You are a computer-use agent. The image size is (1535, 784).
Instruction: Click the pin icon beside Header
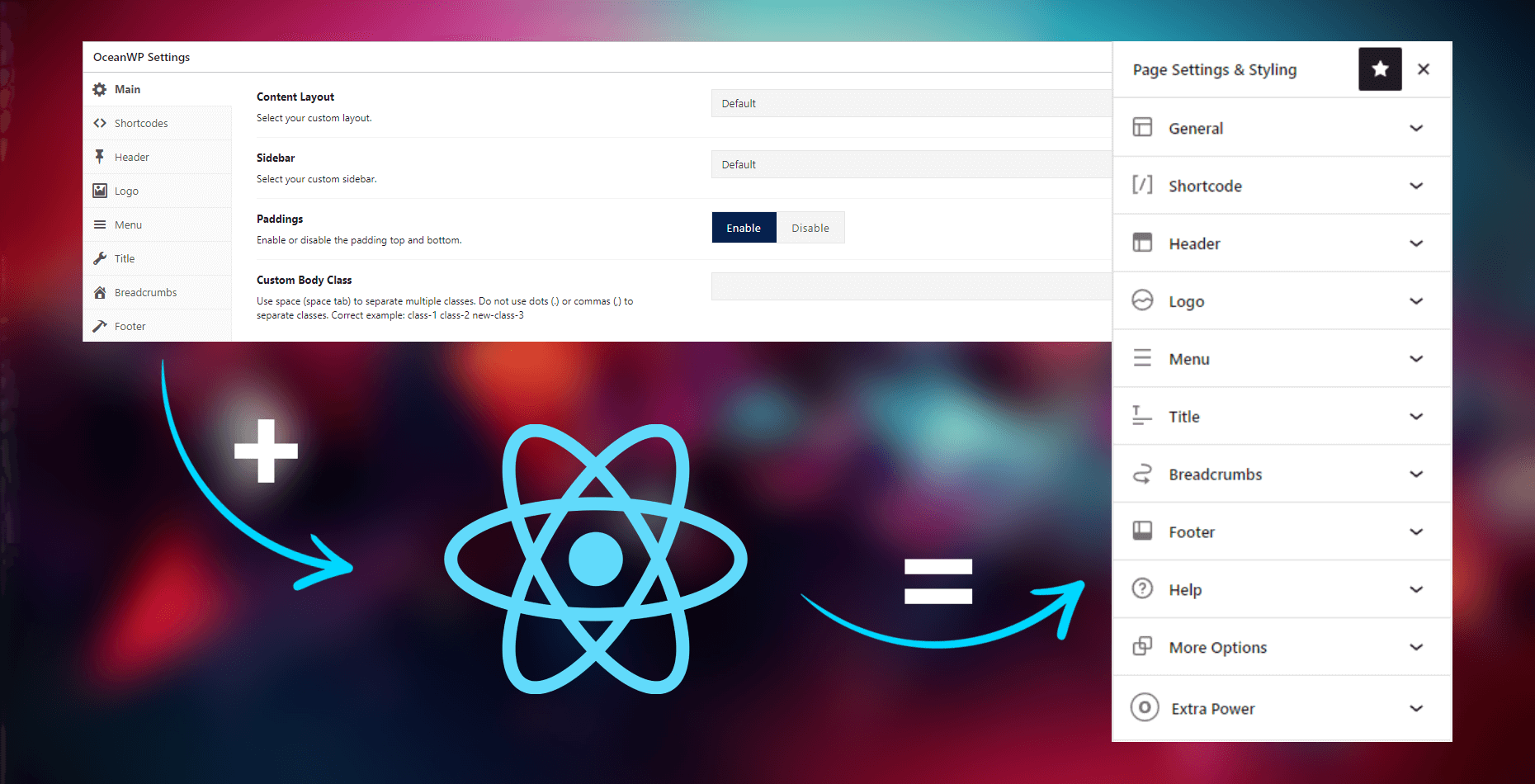(x=100, y=157)
